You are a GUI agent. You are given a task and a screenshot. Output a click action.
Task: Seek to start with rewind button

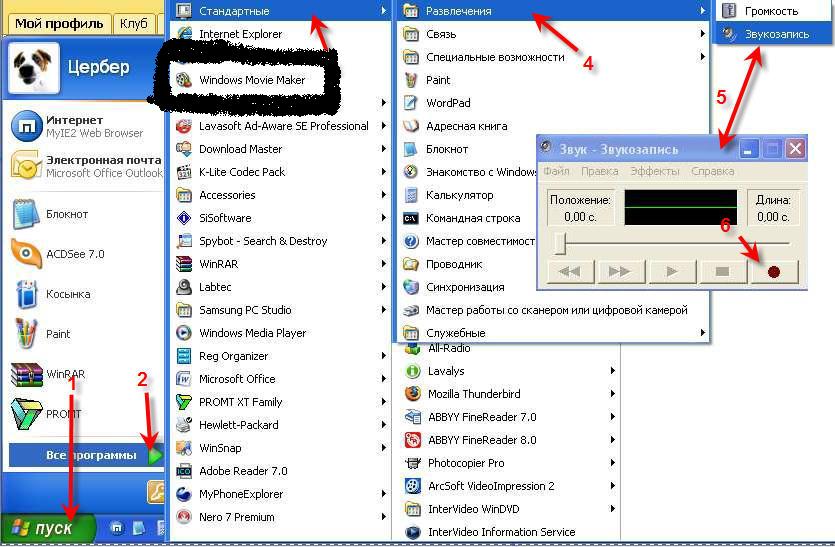pos(570,272)
